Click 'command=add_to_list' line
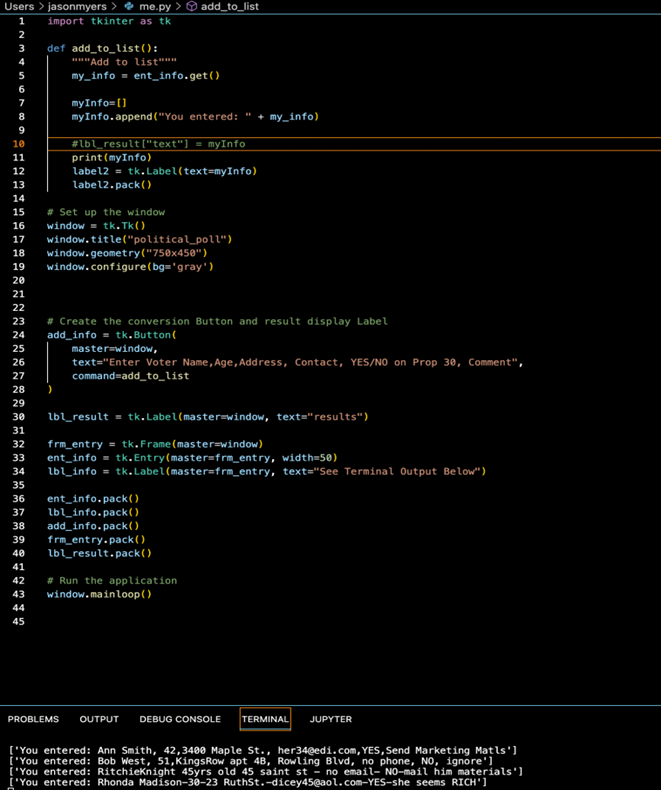The width and height of the screenshot is (661, 790). 130,375
